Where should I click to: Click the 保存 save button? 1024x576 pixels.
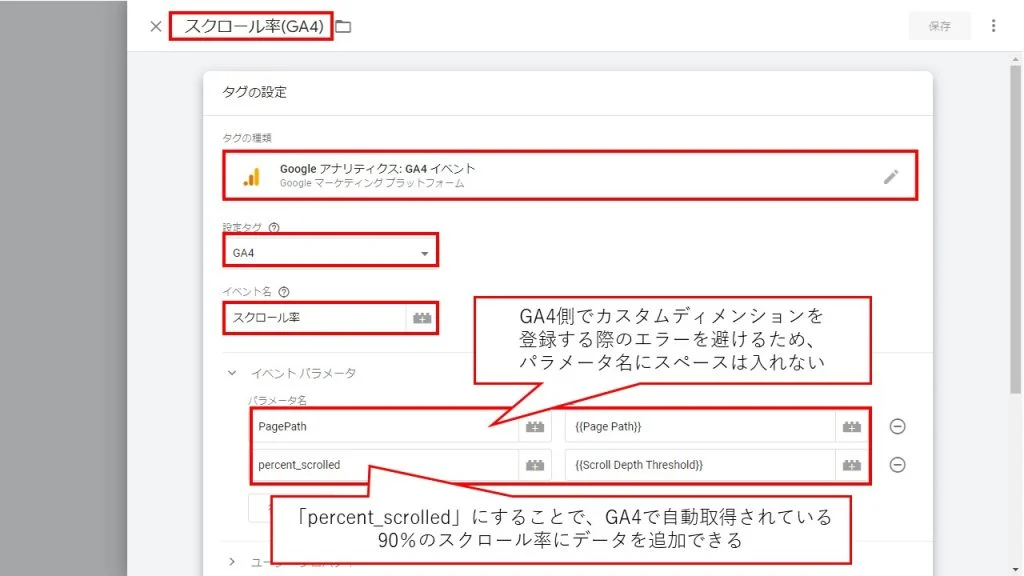click(939, 26)
